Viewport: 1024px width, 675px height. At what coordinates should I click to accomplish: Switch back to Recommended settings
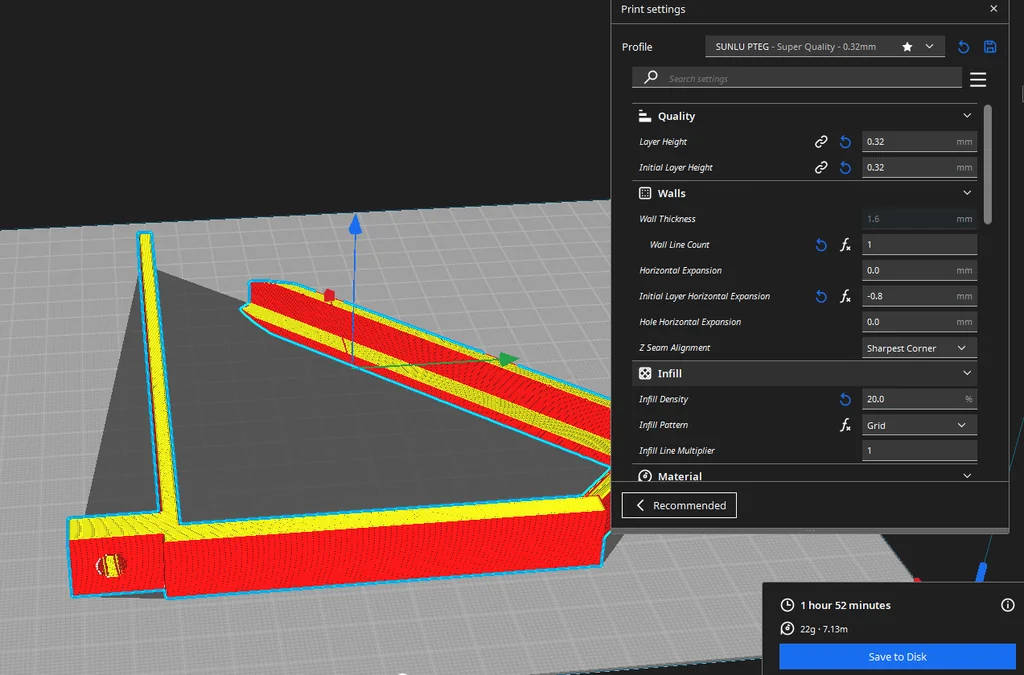(680, 505)
